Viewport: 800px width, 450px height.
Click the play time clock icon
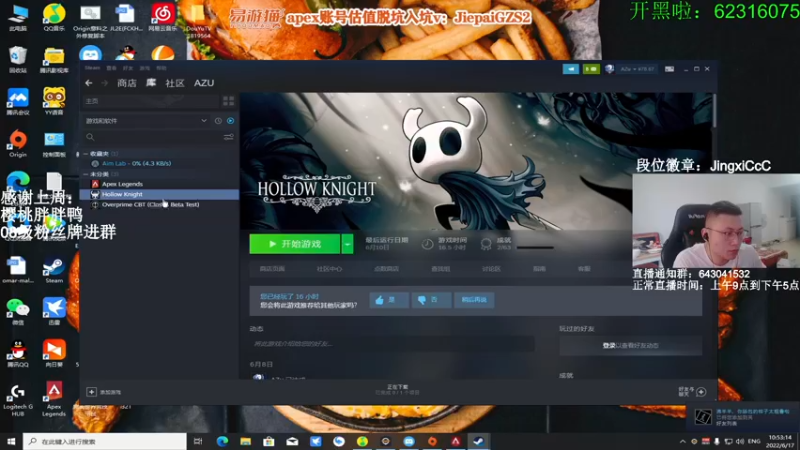point(427,244)
